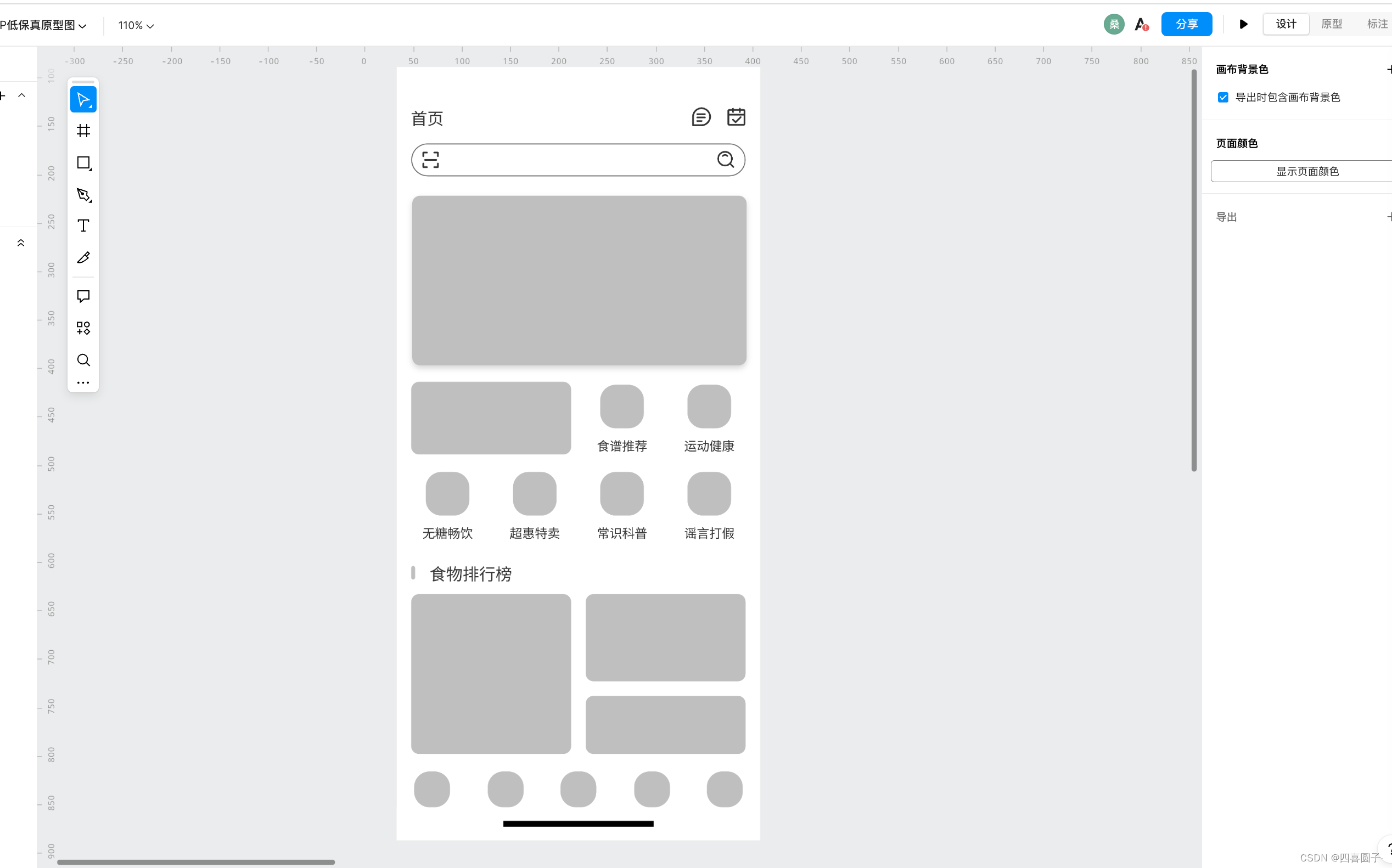This screenshot has height=868, width=1392.
Task: Select the Pen tool
Action: (83, 195)
